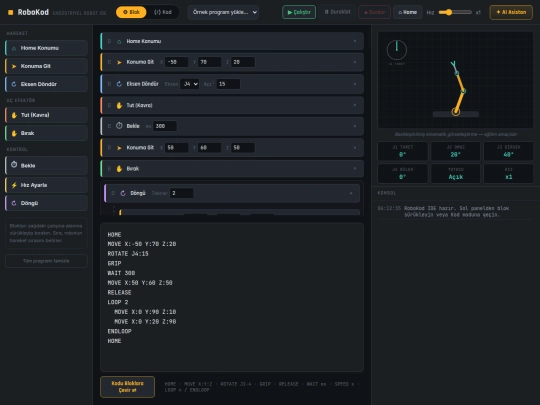
Task: Click the robot arm visualization canvas
Action: pos(455,80)
